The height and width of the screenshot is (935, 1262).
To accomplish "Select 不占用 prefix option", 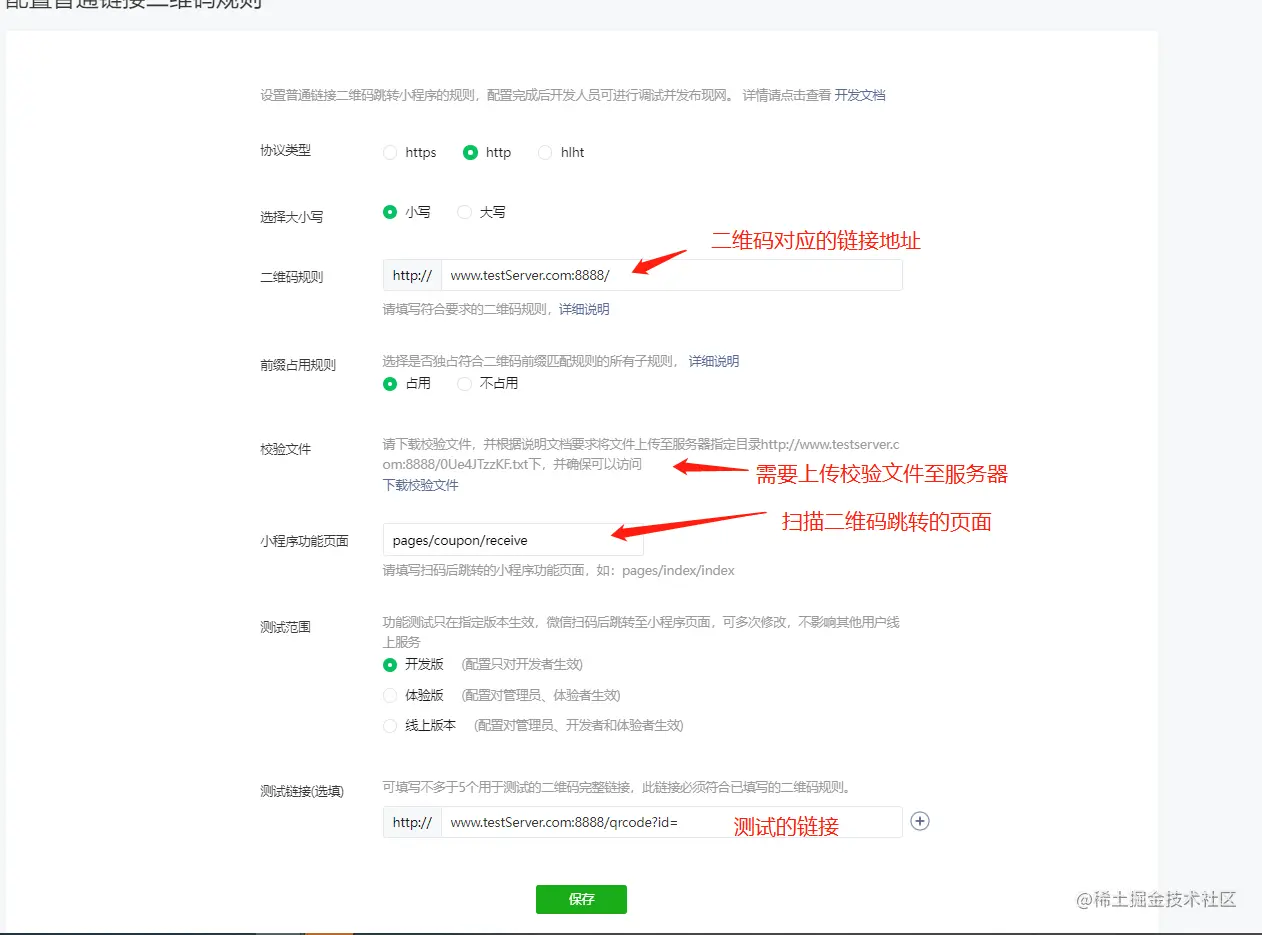I will [464, 383].
